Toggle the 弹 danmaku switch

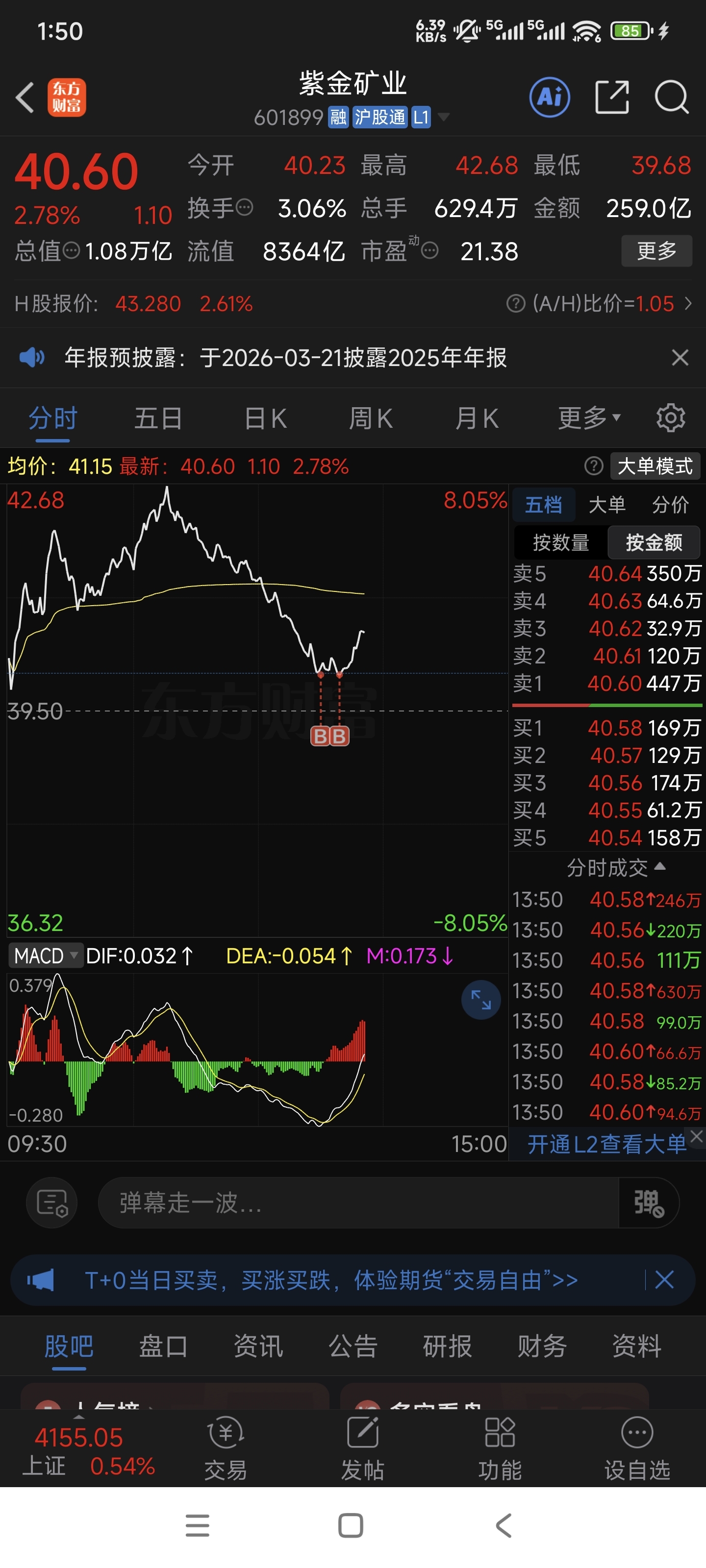point(649,1202)
